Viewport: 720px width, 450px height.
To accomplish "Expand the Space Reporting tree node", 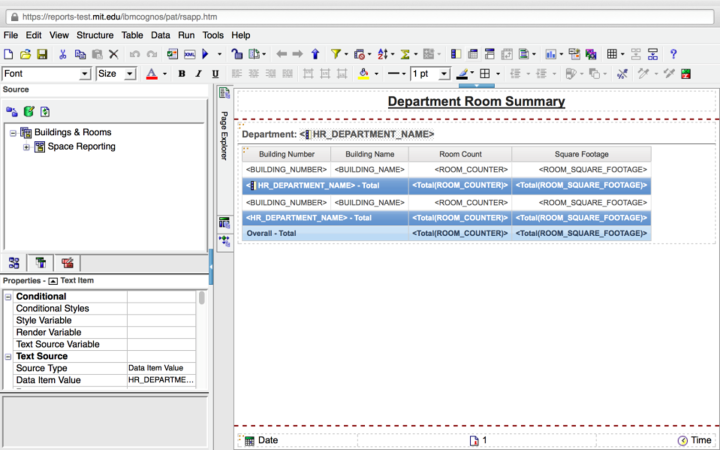I will coord(26,147).
